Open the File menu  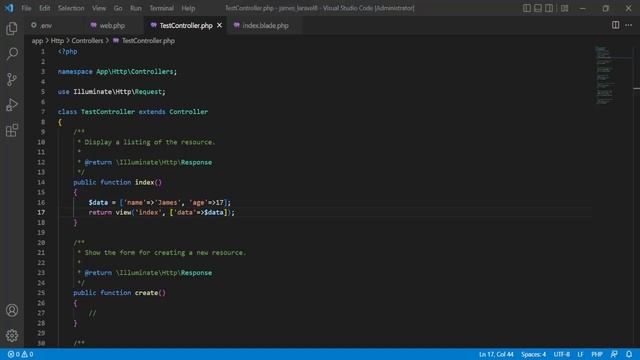tap(26, 8)
